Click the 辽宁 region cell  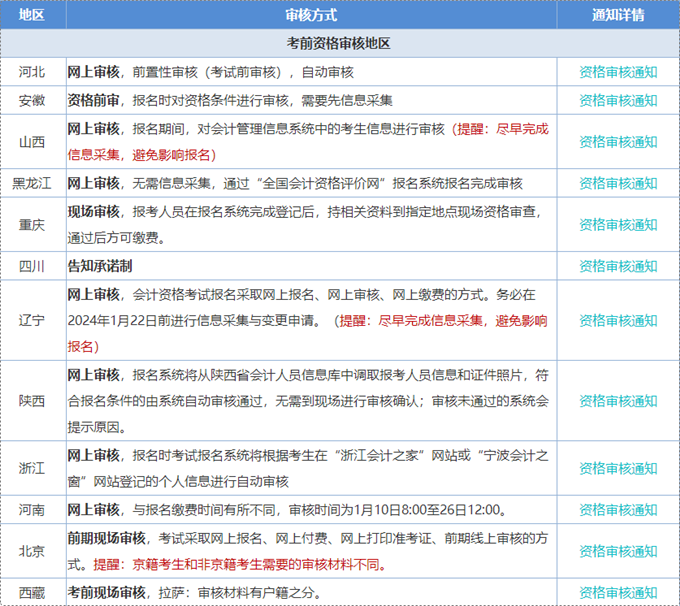click(32, 321)
